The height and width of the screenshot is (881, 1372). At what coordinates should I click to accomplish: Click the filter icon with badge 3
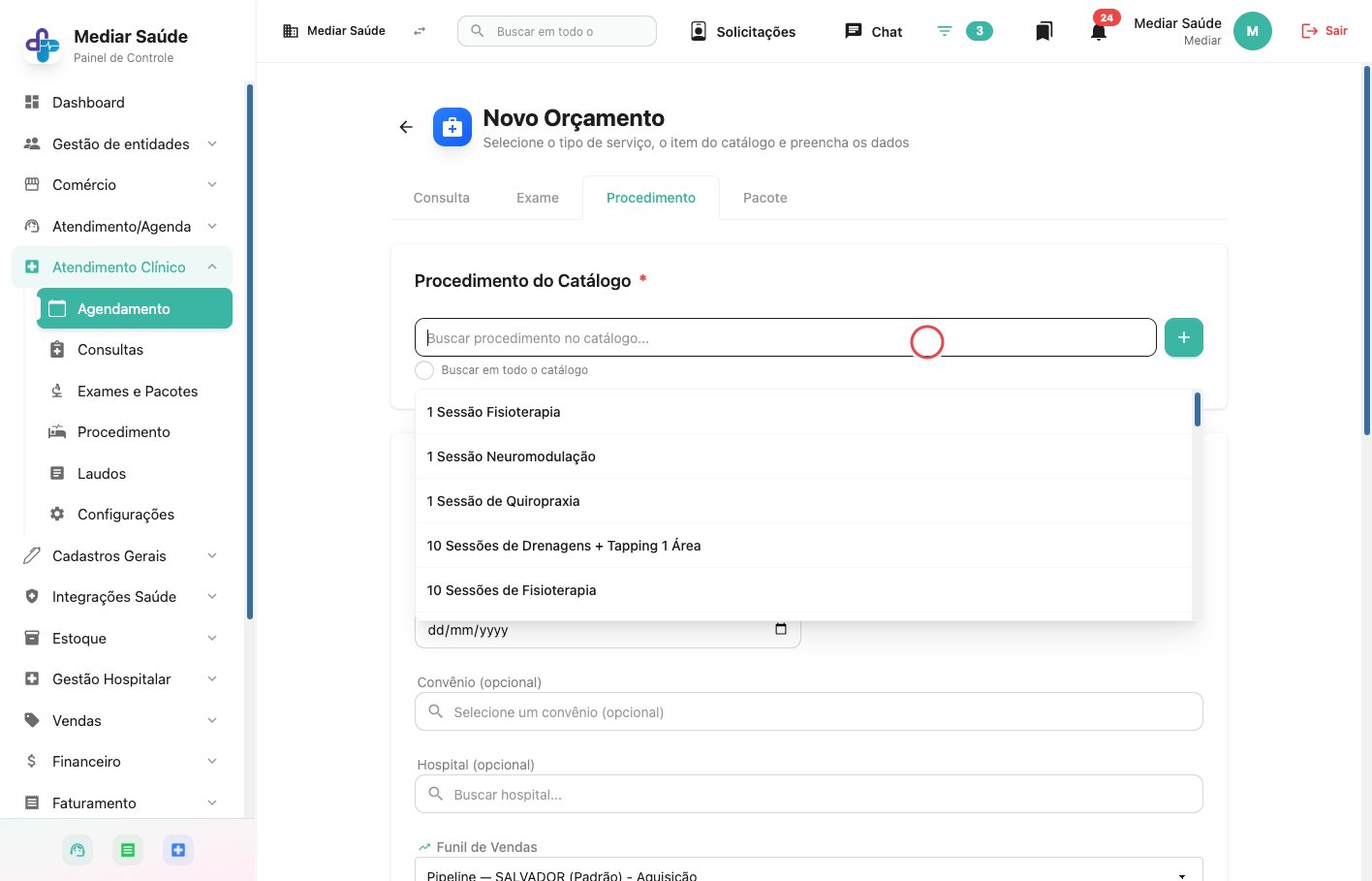[945, 31]
